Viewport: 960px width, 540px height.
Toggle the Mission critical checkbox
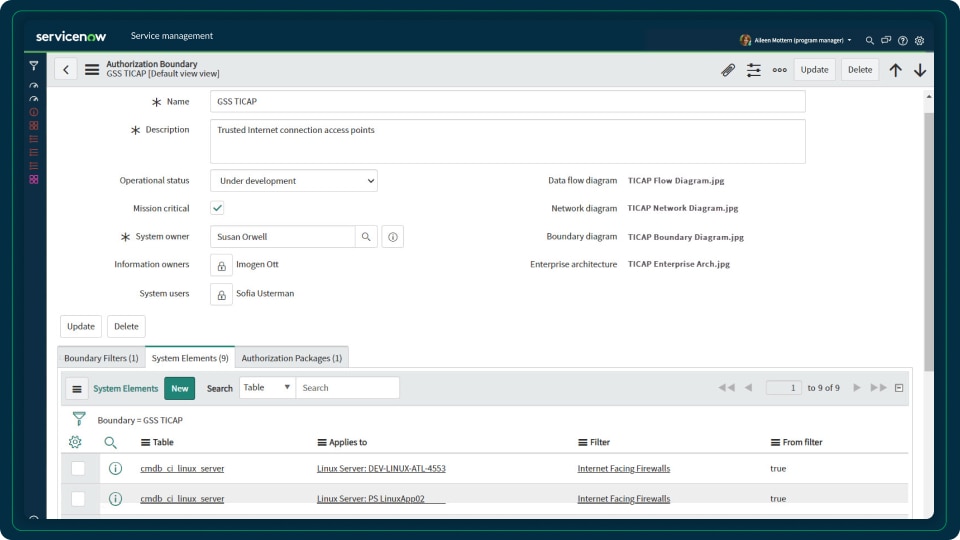pos(217,208)
